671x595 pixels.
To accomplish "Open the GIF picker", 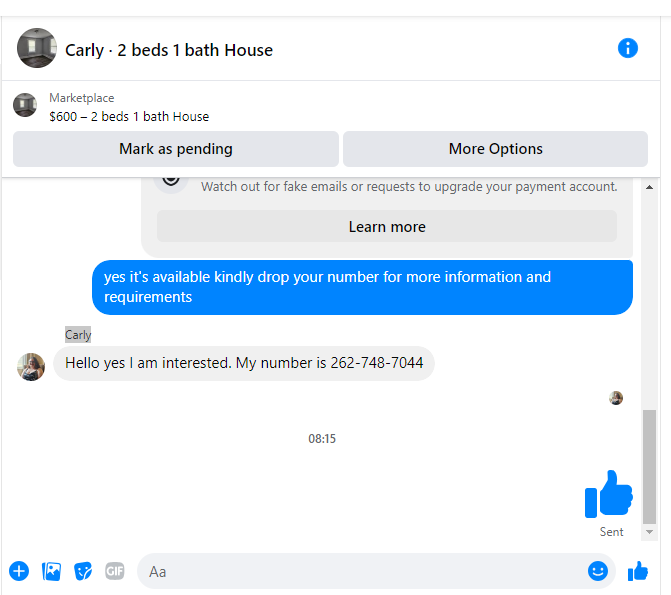I will (115, 571).
